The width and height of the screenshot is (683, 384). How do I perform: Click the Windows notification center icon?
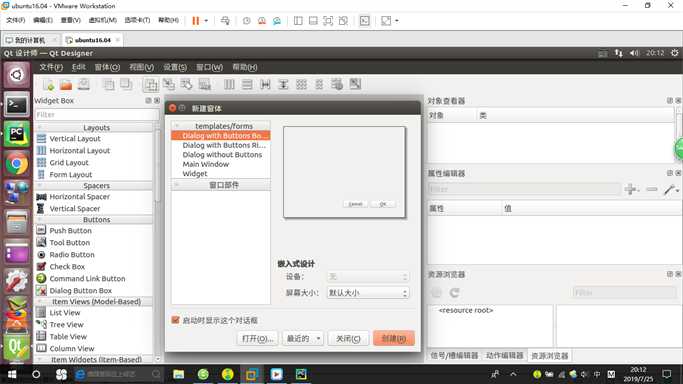click(x=666, y=374)
